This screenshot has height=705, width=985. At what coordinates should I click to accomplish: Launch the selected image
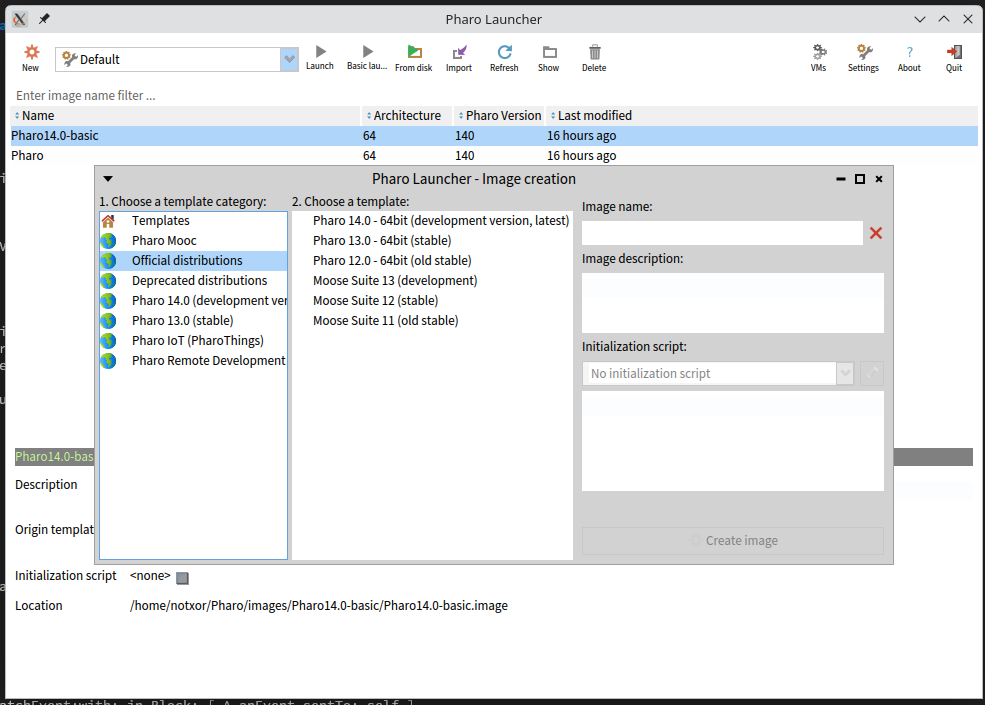coord(320,58)
